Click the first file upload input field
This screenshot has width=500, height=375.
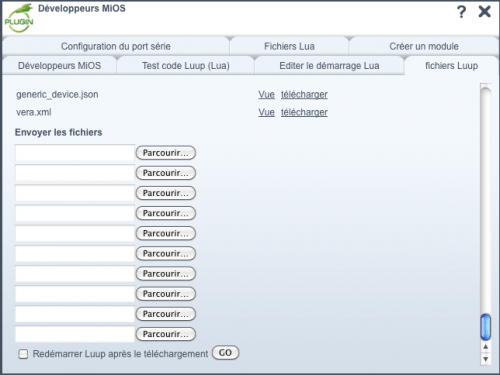coord(75,153)
